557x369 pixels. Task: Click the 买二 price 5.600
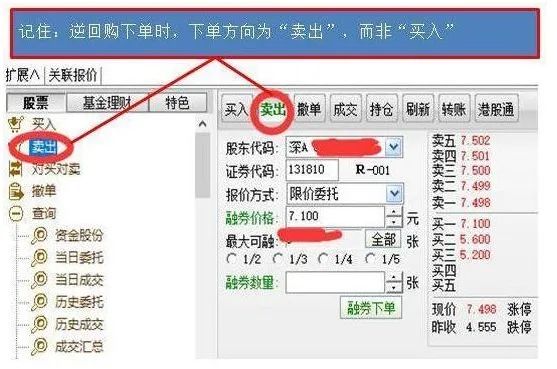coord(475,239)
